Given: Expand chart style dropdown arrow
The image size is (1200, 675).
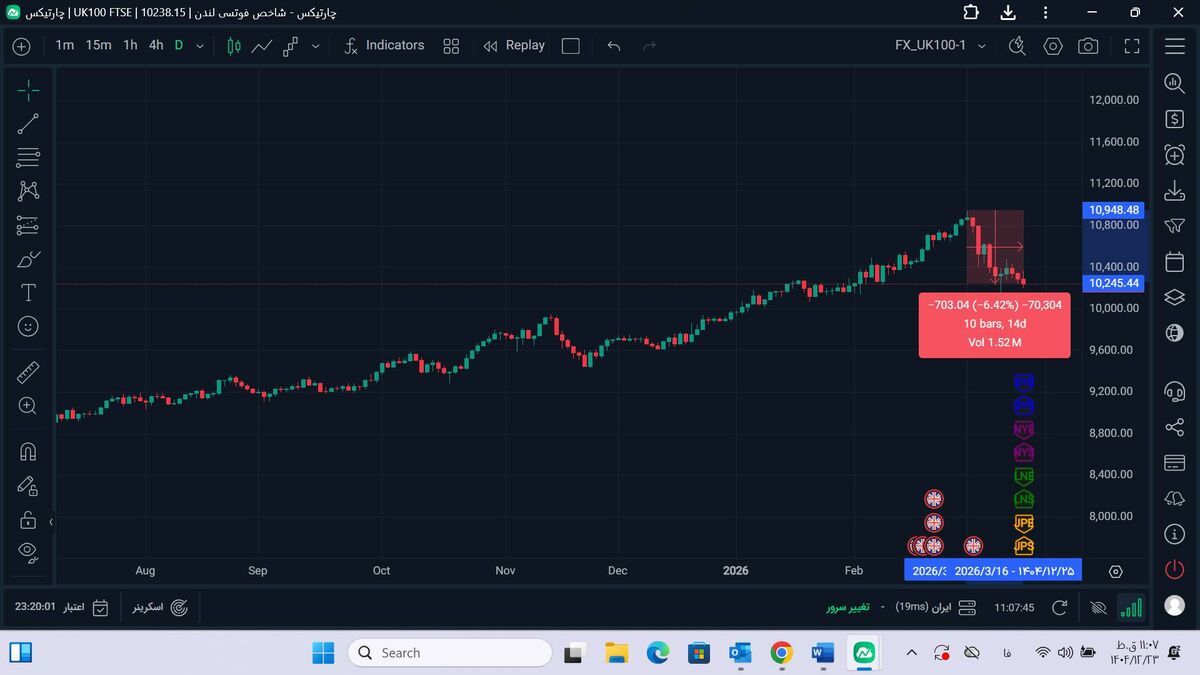Looking at the screenshot, I should [x=316, y=46].
